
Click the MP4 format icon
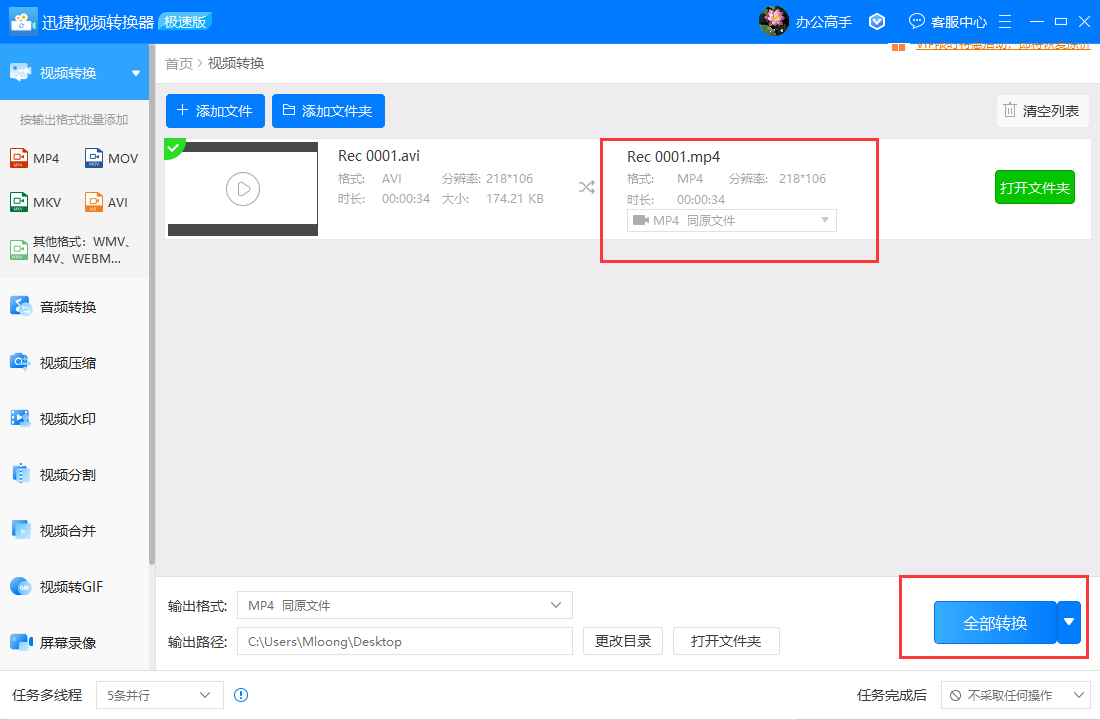(x=20, y=158)
